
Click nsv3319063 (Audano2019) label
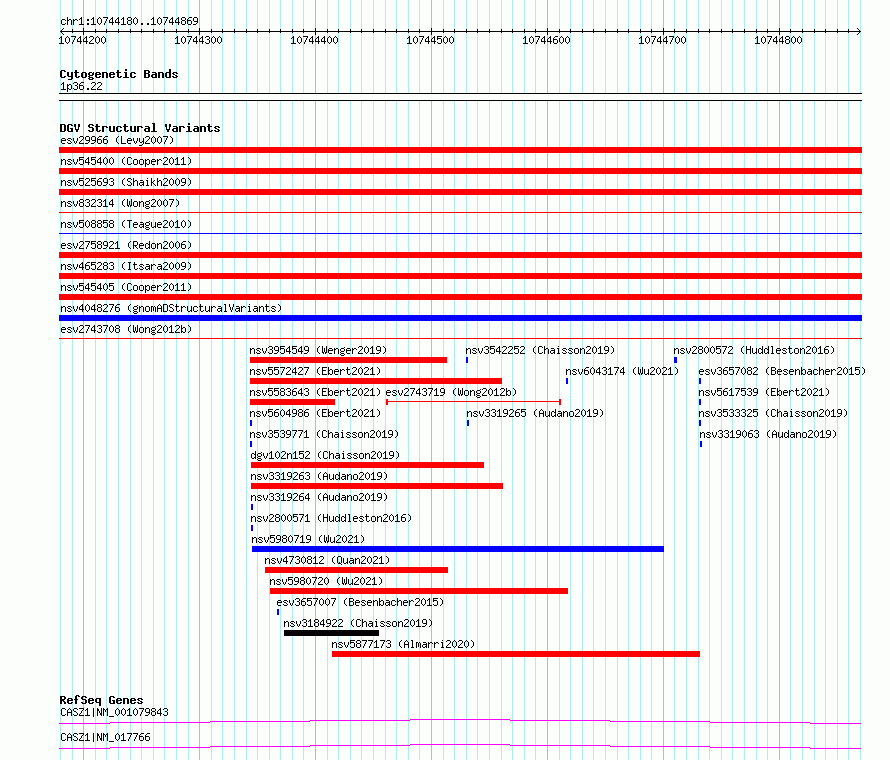768,434
